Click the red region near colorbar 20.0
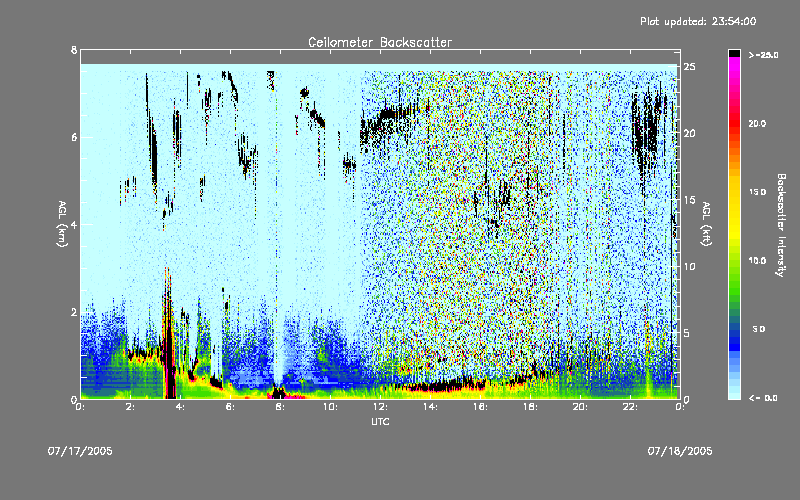800x500 pixels. tap(734, 123)
